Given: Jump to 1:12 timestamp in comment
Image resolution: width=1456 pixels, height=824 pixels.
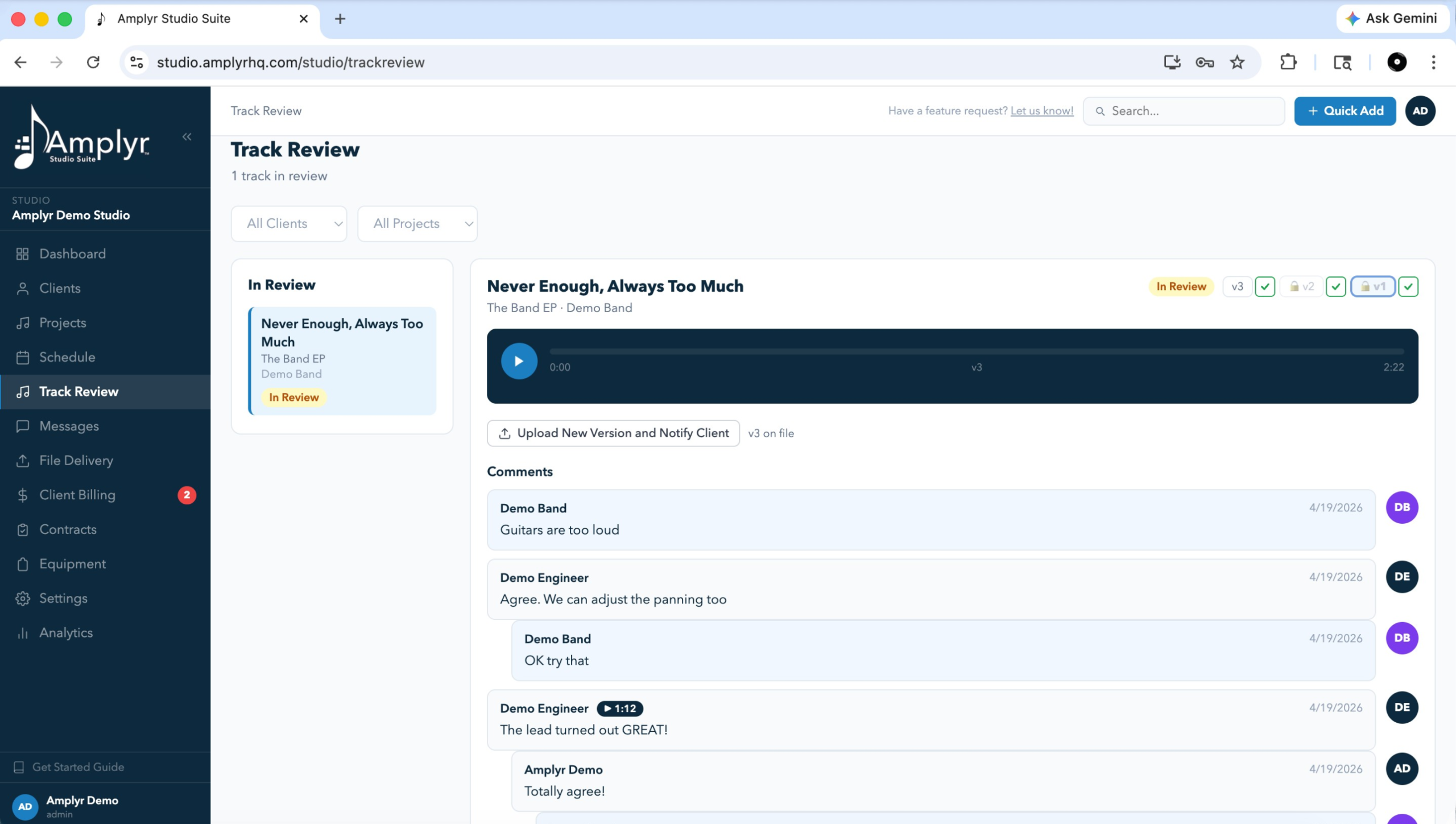Looking at the screenshot, I should (x=620, y=708).
